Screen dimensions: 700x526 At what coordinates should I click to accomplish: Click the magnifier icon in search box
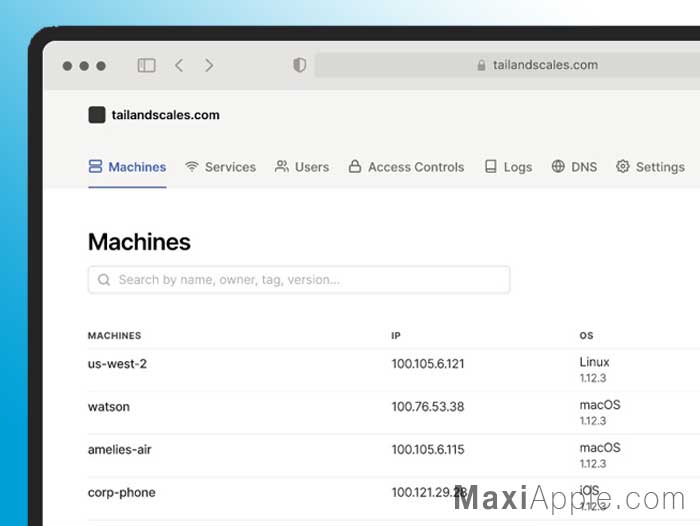pos(104,280)
